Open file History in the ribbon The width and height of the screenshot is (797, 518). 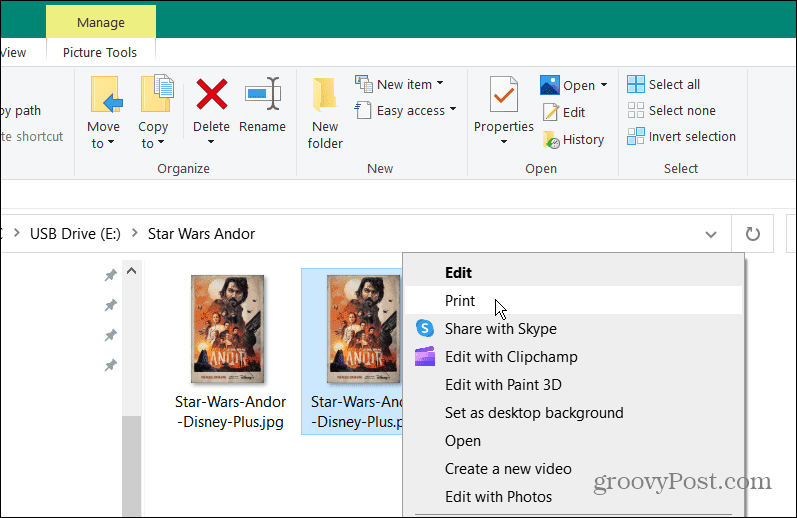(573, 139)
